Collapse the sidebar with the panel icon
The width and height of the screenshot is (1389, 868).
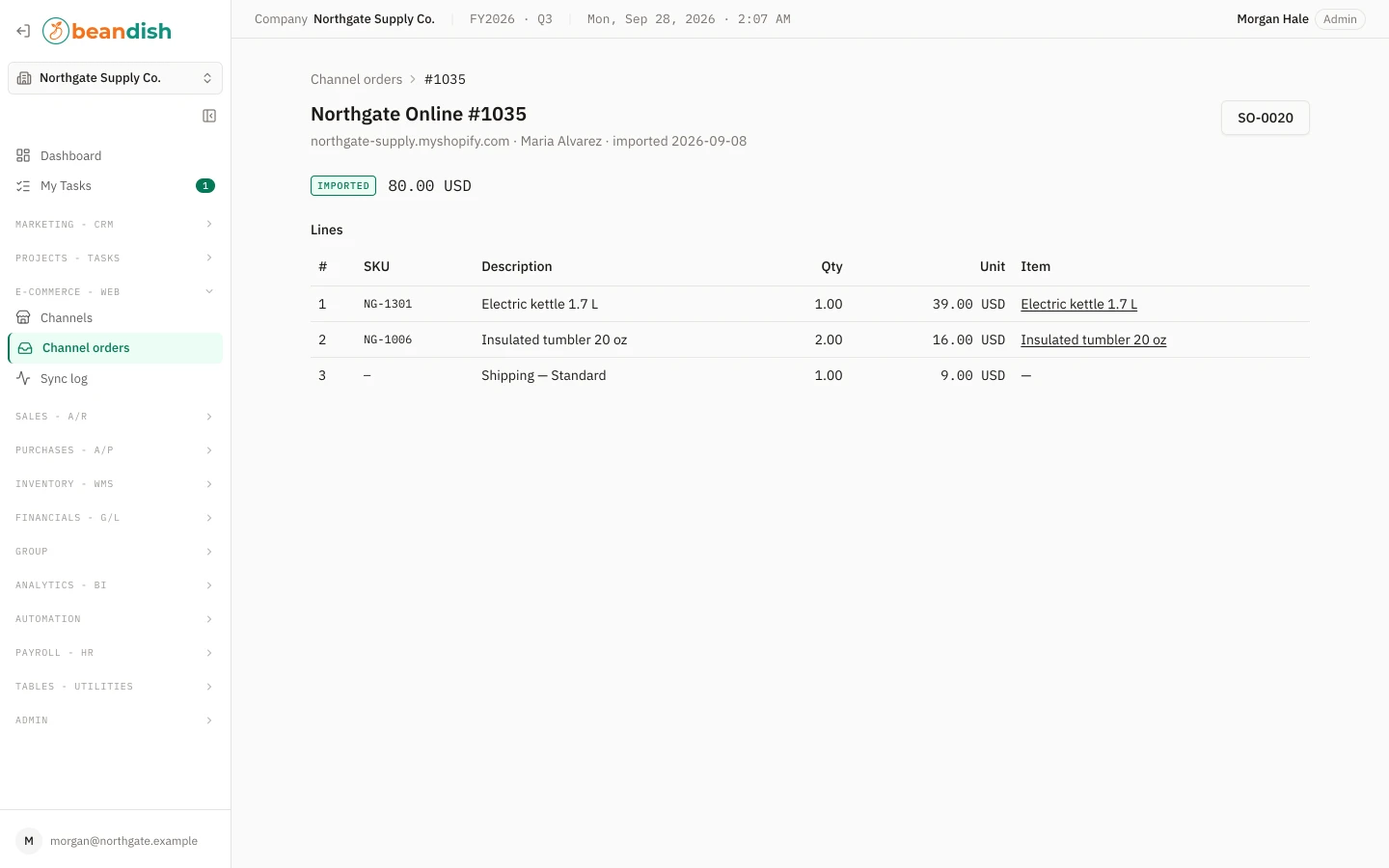[x=209, y=116]
